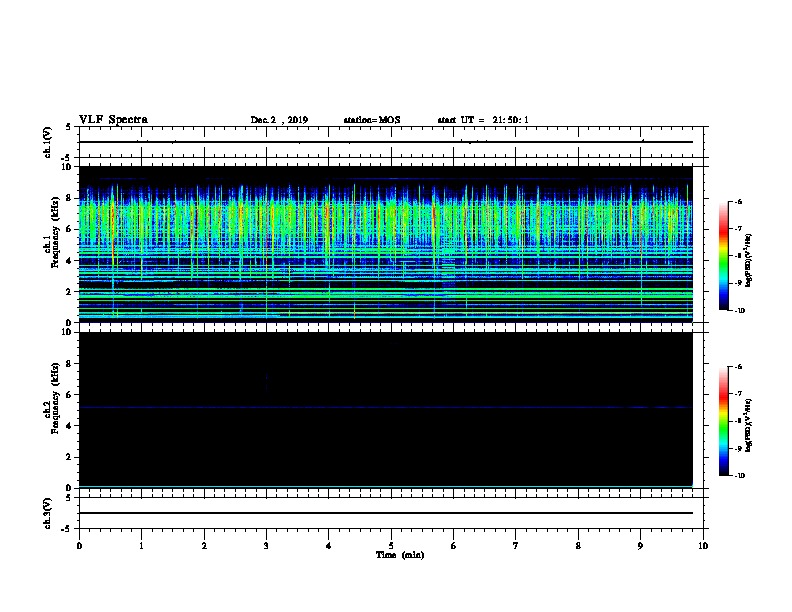Image resolution: width=792 pixels, height=612 pixels.
Task: Click the faint blue line in ch.2 spectrogram
Action: click(x=386, y=407)
